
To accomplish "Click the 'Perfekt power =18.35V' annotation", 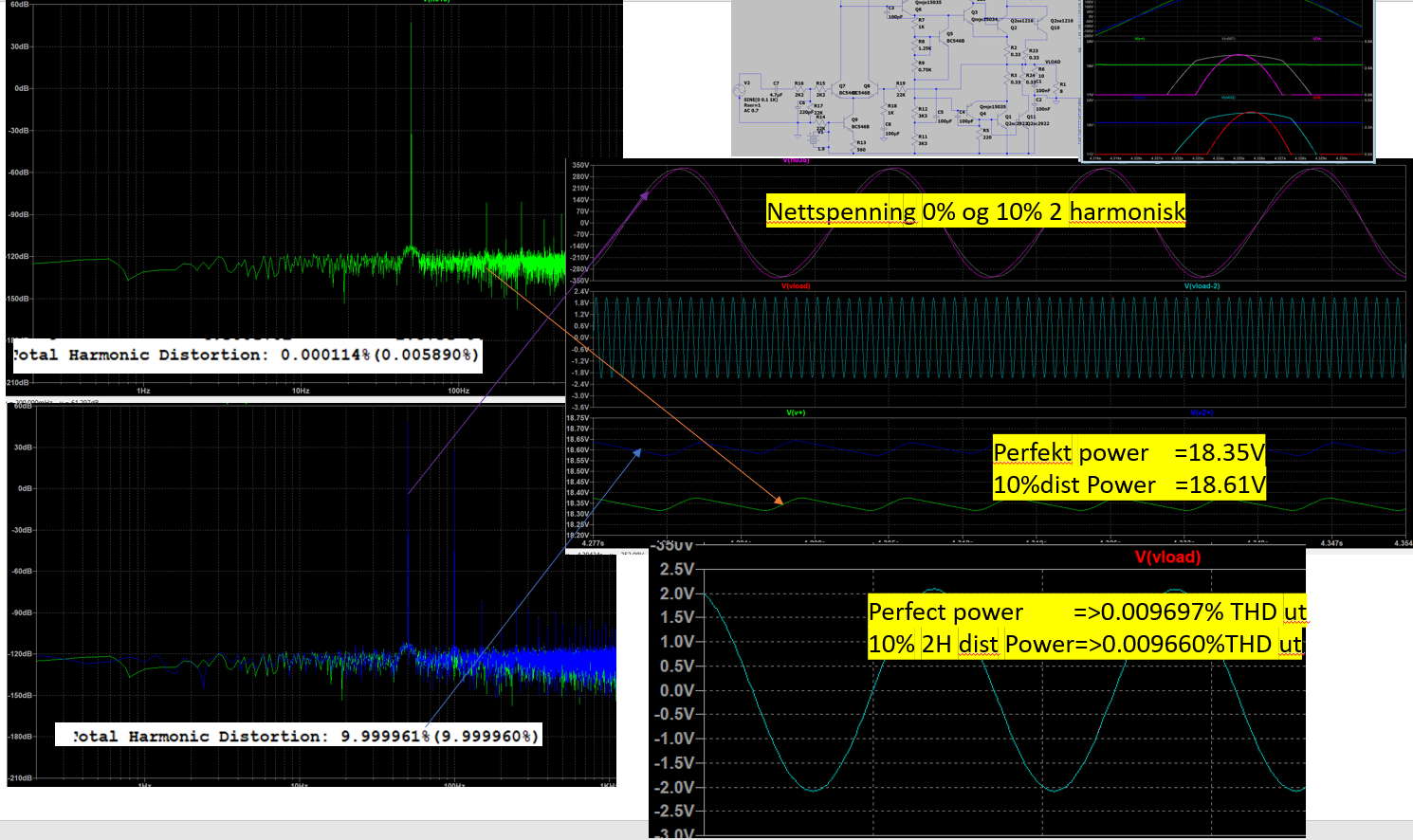I will click(x=1129, y=452).
